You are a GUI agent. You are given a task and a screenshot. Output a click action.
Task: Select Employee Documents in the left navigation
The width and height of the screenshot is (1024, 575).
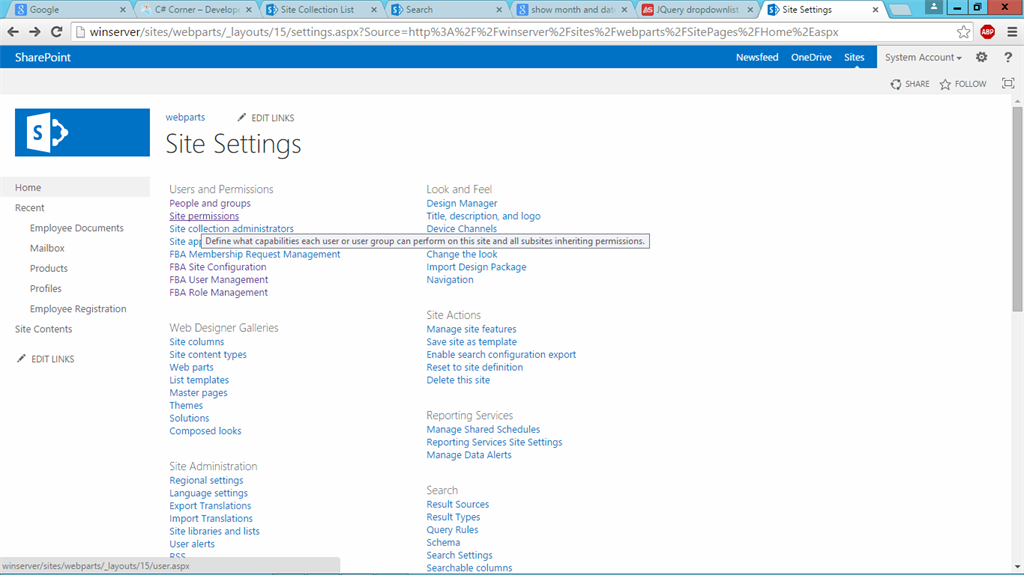(77, 228)
